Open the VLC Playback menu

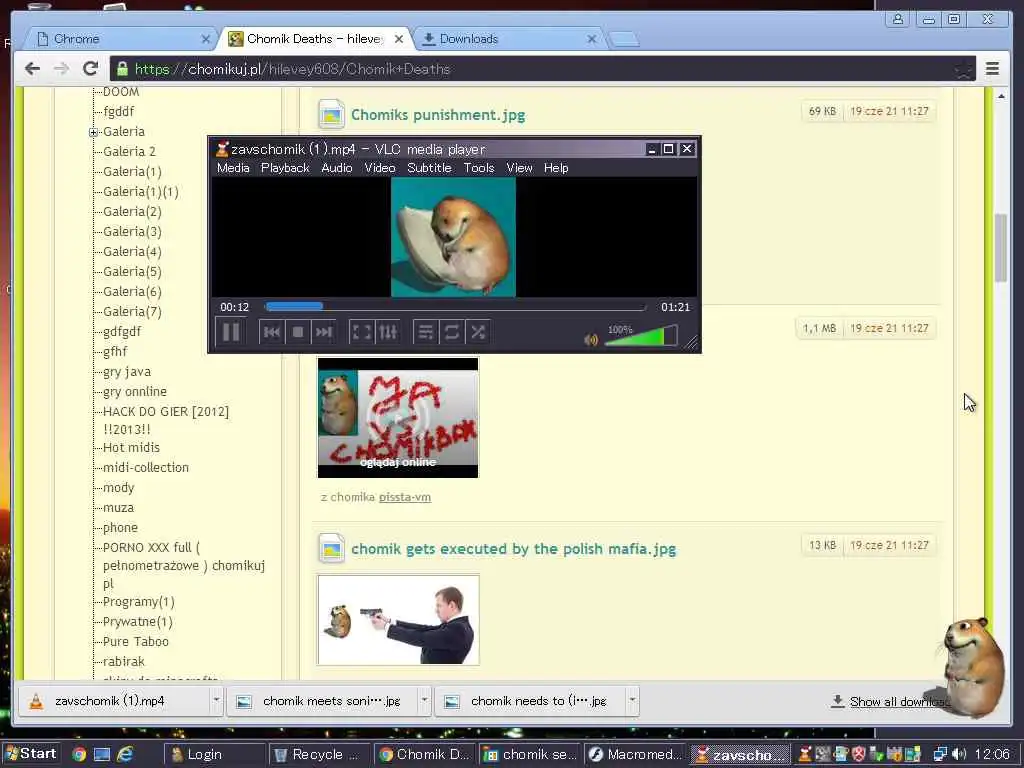tap(285, 168)
